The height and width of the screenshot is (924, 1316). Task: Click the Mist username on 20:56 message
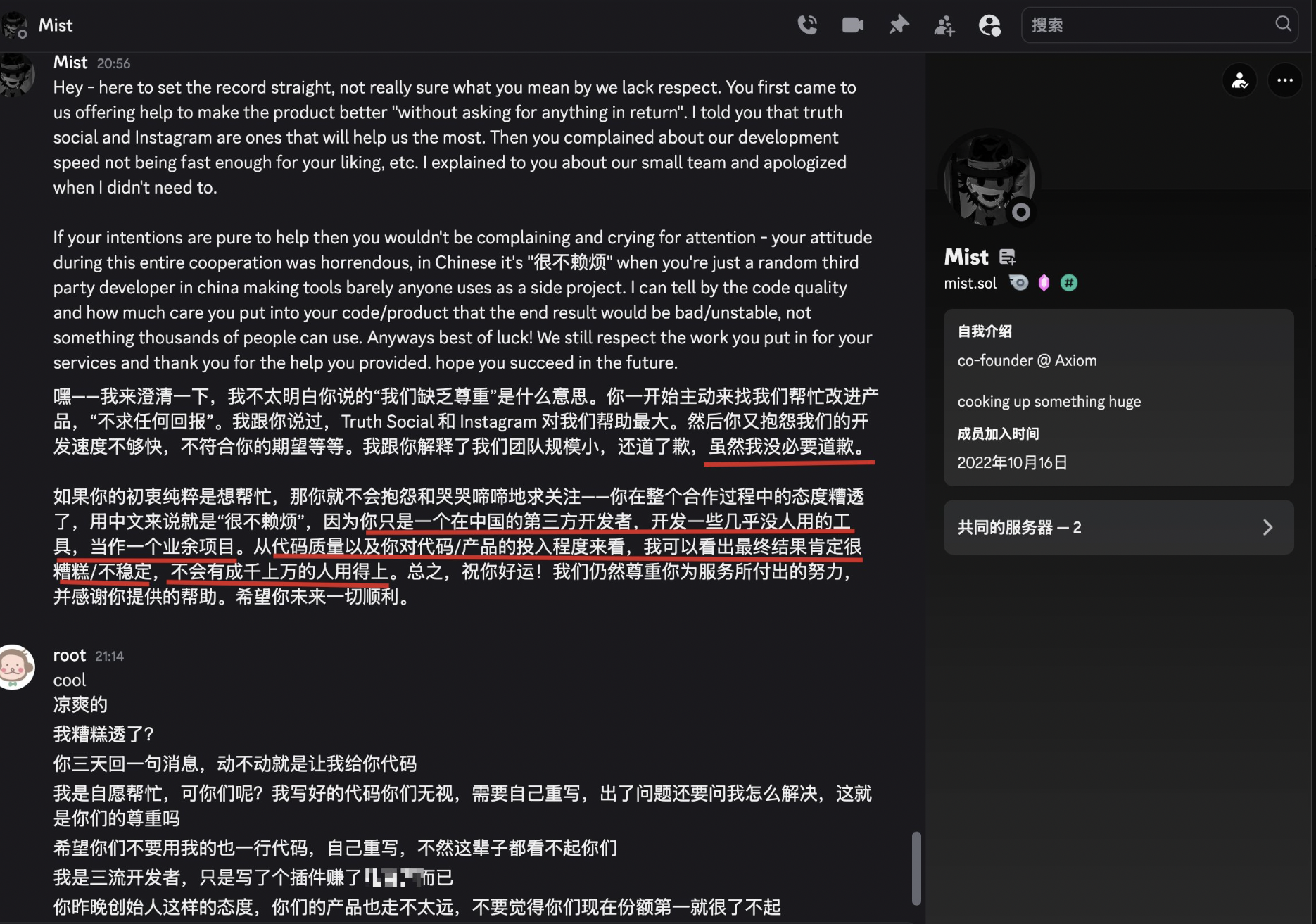(x=70, y=63)
